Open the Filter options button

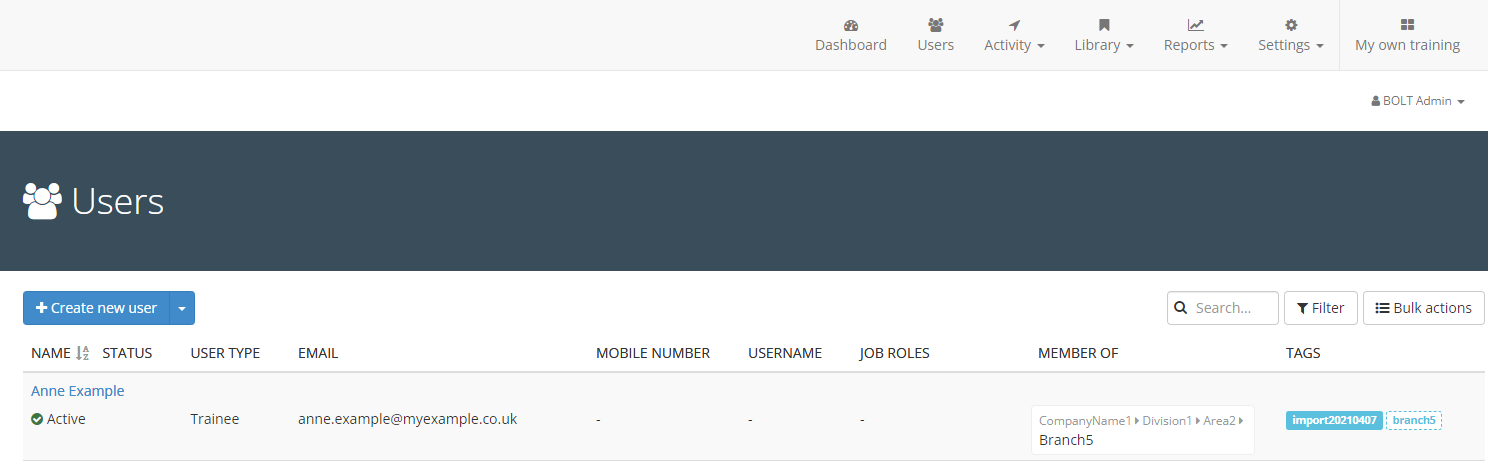click(1320, 308)
